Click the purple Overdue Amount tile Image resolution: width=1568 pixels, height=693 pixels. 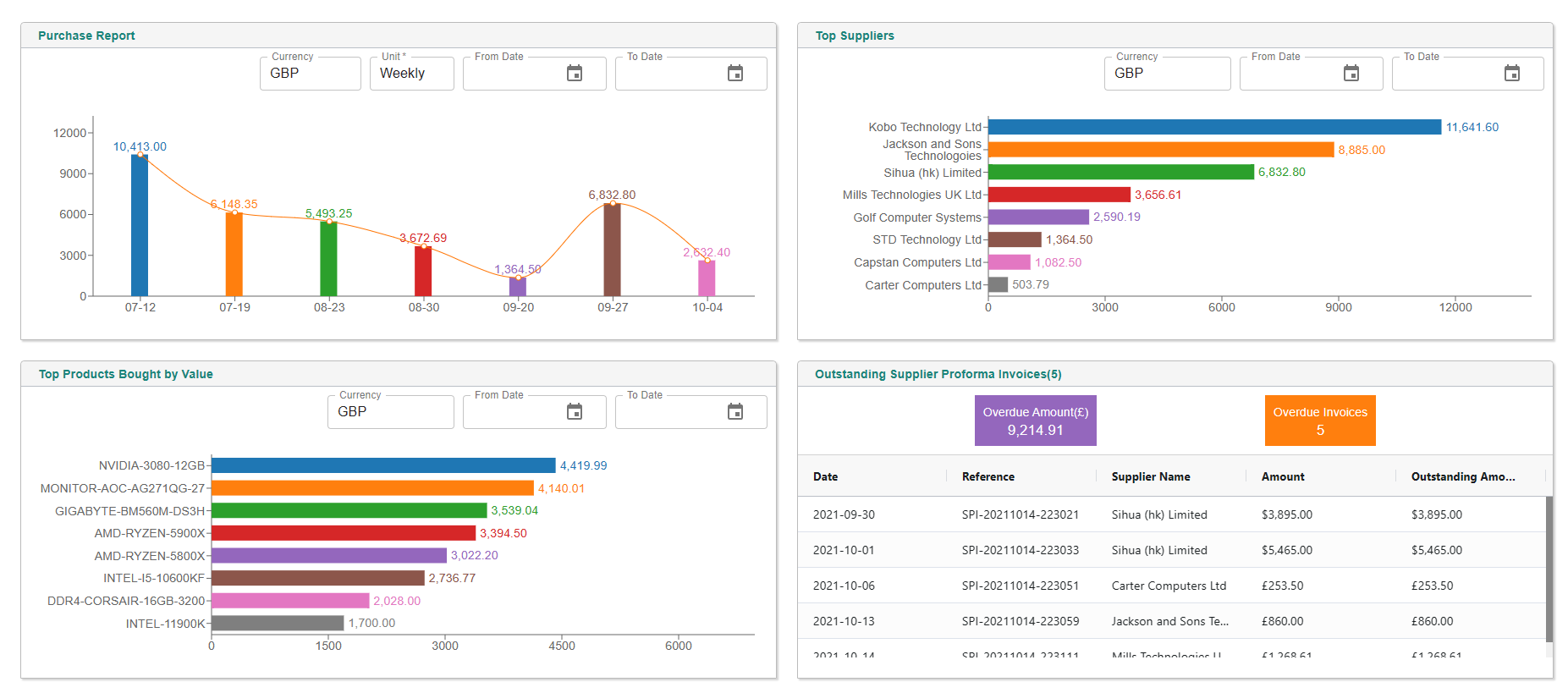(1035, 421)
